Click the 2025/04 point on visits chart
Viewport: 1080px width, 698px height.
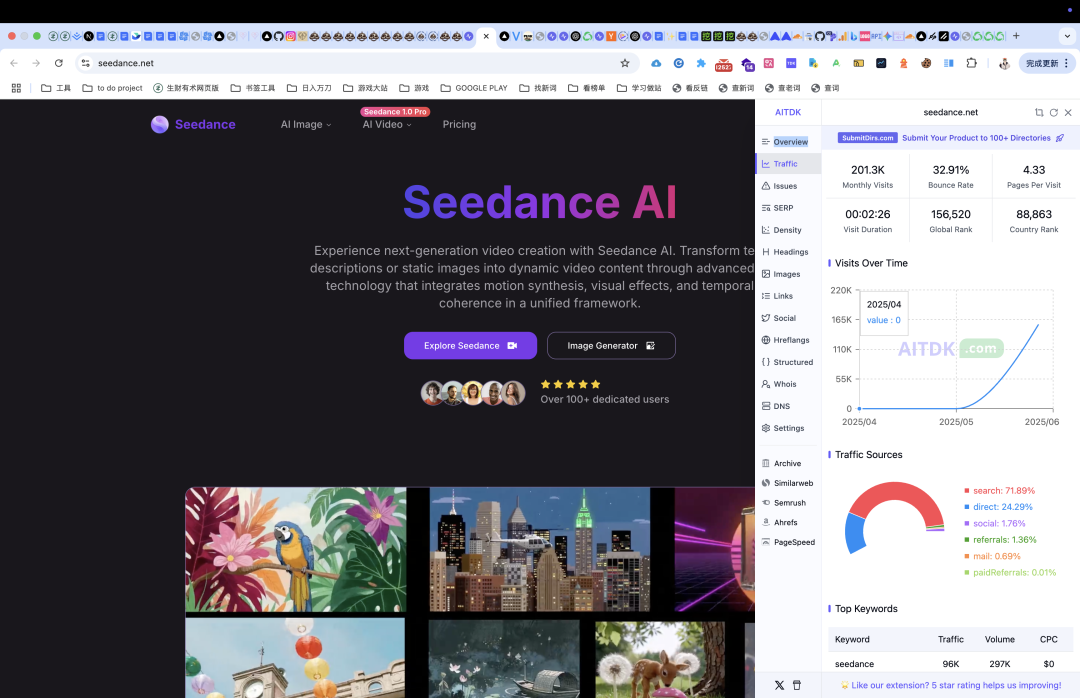coord(859,409)
